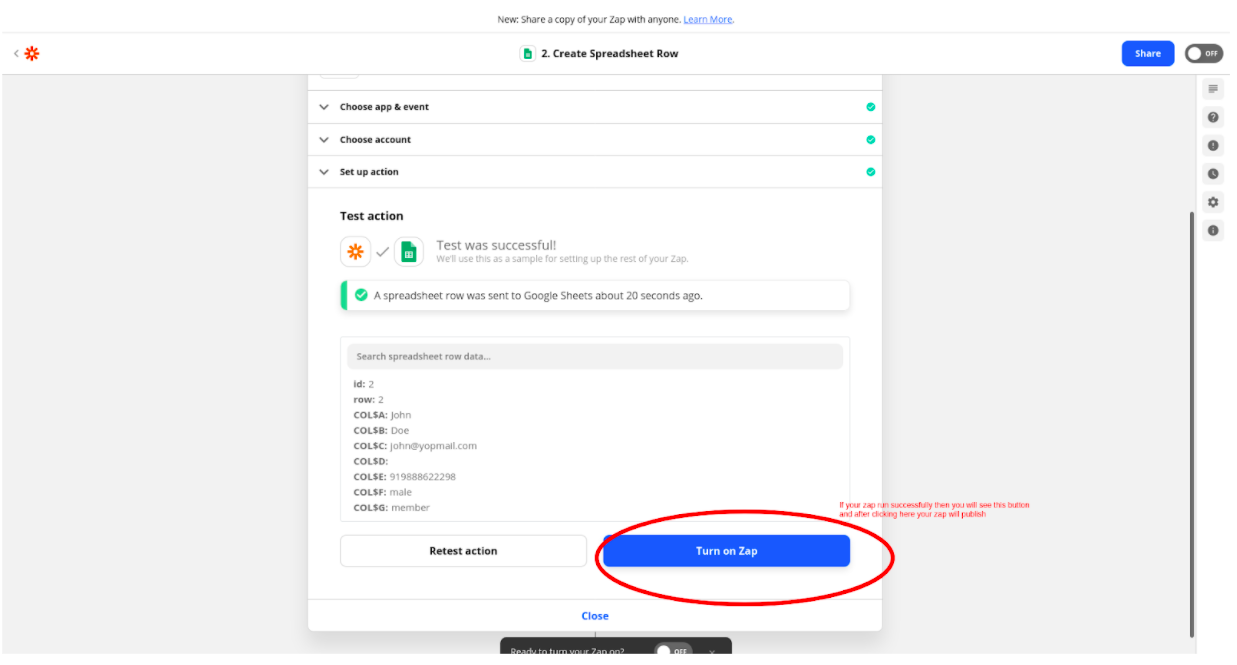Open the help question mark sidebar icon
Screen dimensions: 1237x665
pyautogui.click(x=1213, y=117)
